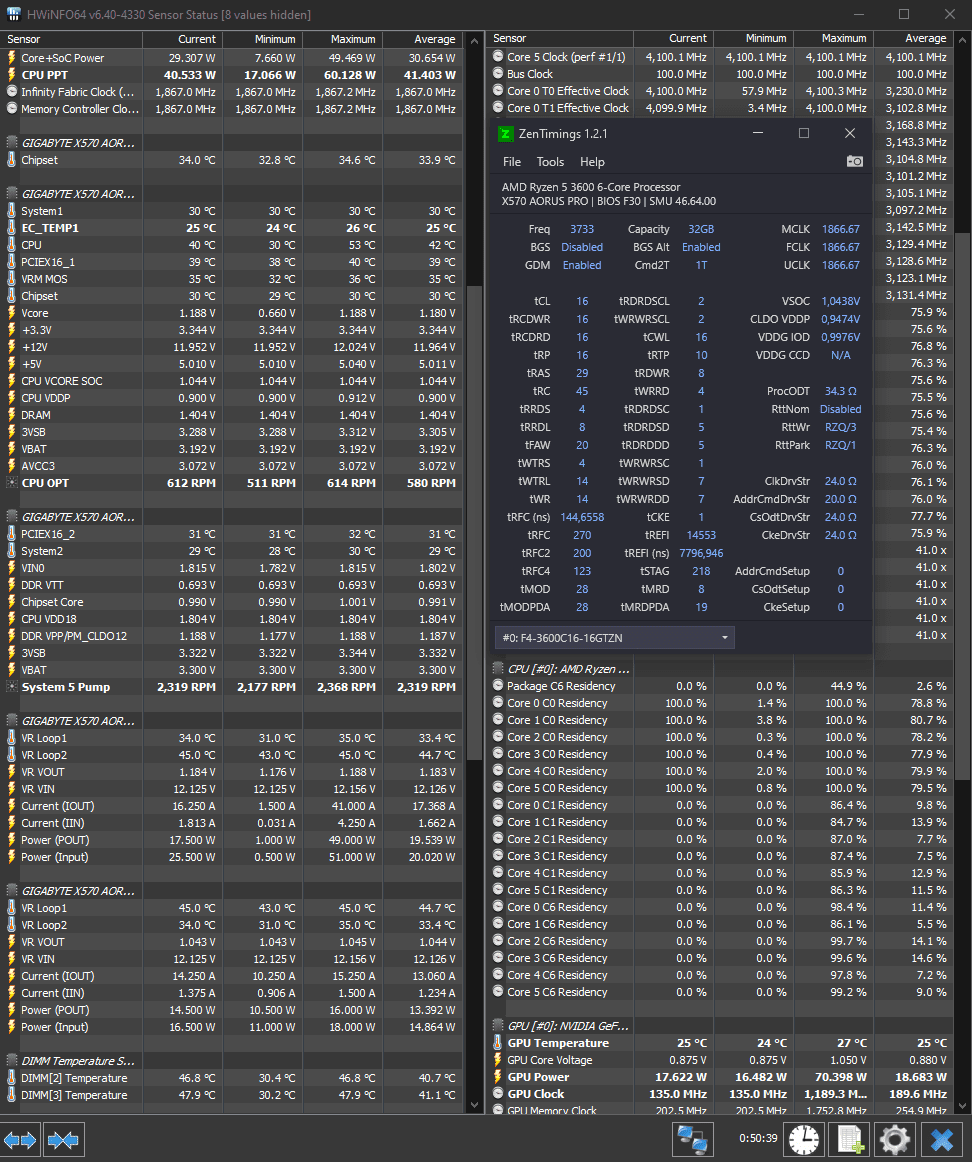This screenshot has height=1162, width=972.
Task: Click left panel scrollbar up arrow
Action: coord(474,41)
